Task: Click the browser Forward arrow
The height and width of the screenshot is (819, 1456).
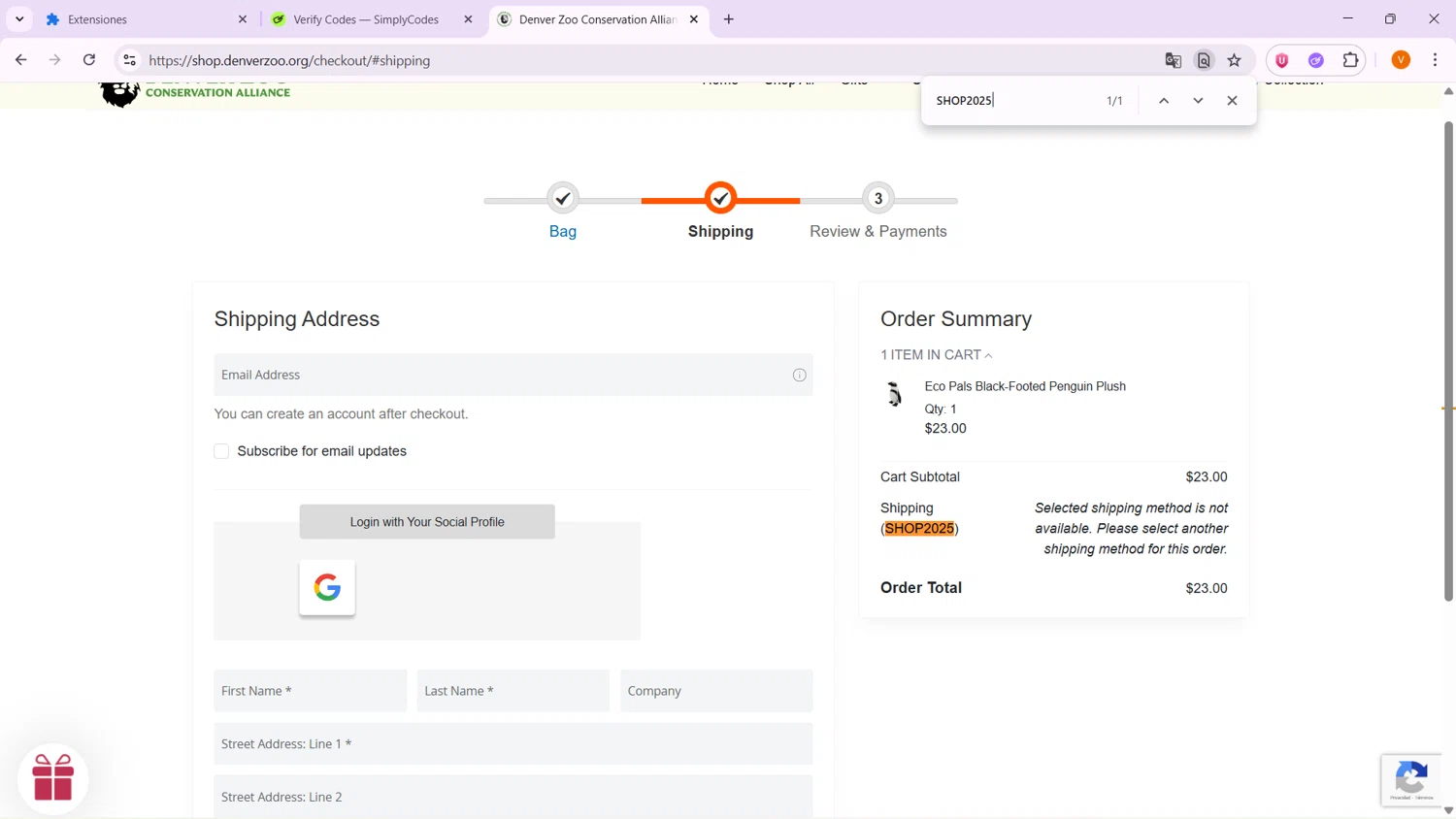Action: [x=55, y=60]
